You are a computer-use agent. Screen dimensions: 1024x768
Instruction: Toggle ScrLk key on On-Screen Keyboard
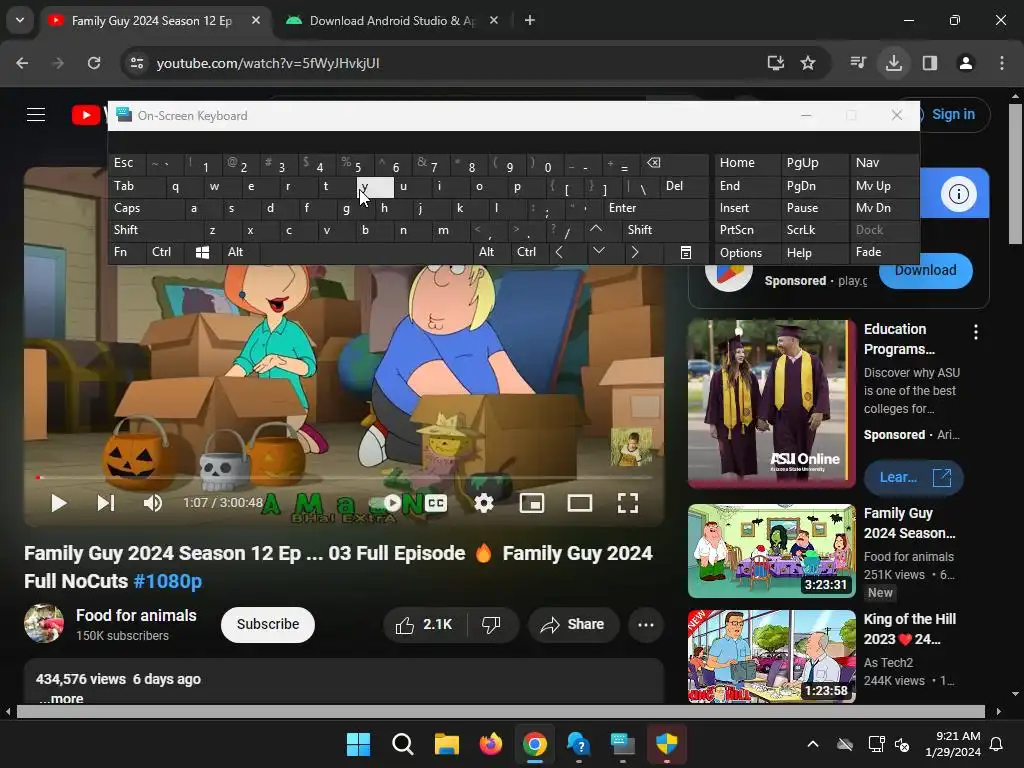pyautogui.click(x=814, y=230)
